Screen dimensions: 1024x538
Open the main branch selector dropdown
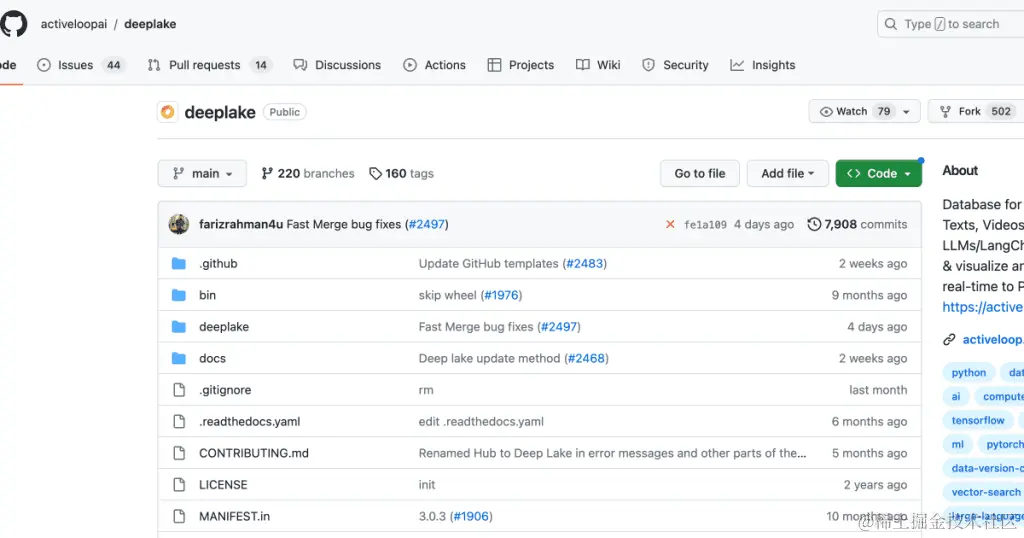(202, 173)
